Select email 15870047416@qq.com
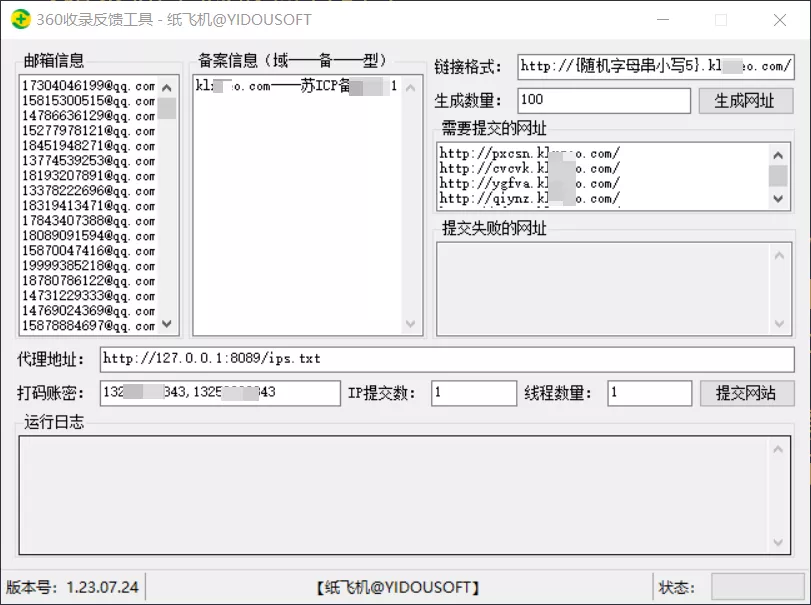The width and height of the screenshot is (811, 605). tap(88, 251)
